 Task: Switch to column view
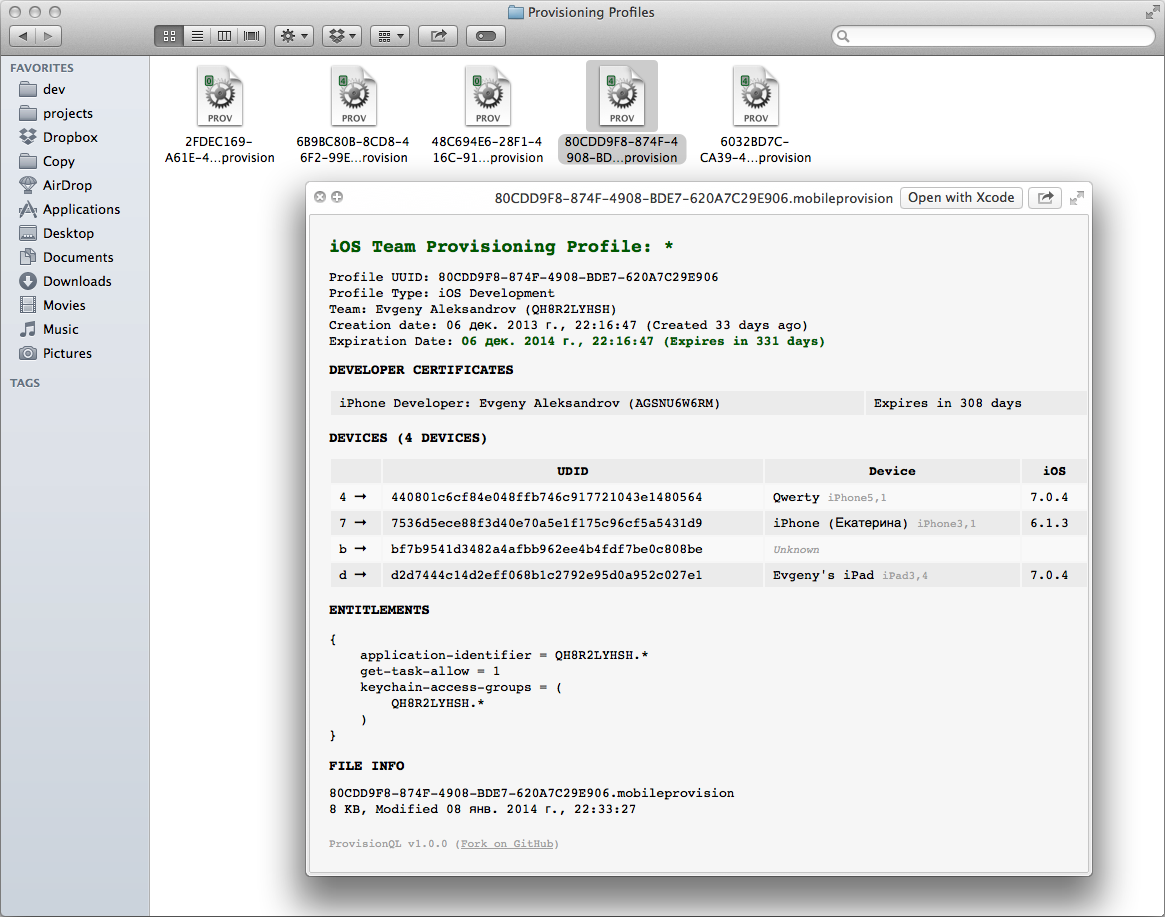click(x=224, y=36)
